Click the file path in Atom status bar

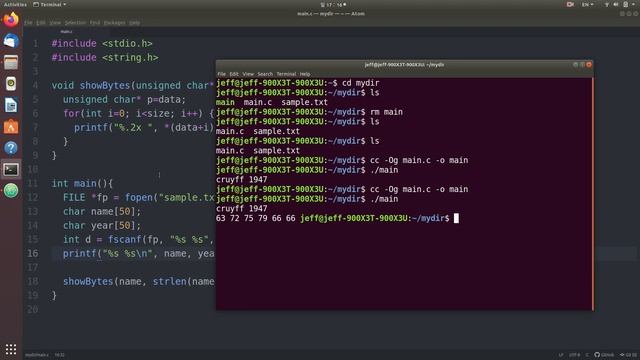pyautogui.click(x=37, y=355)
